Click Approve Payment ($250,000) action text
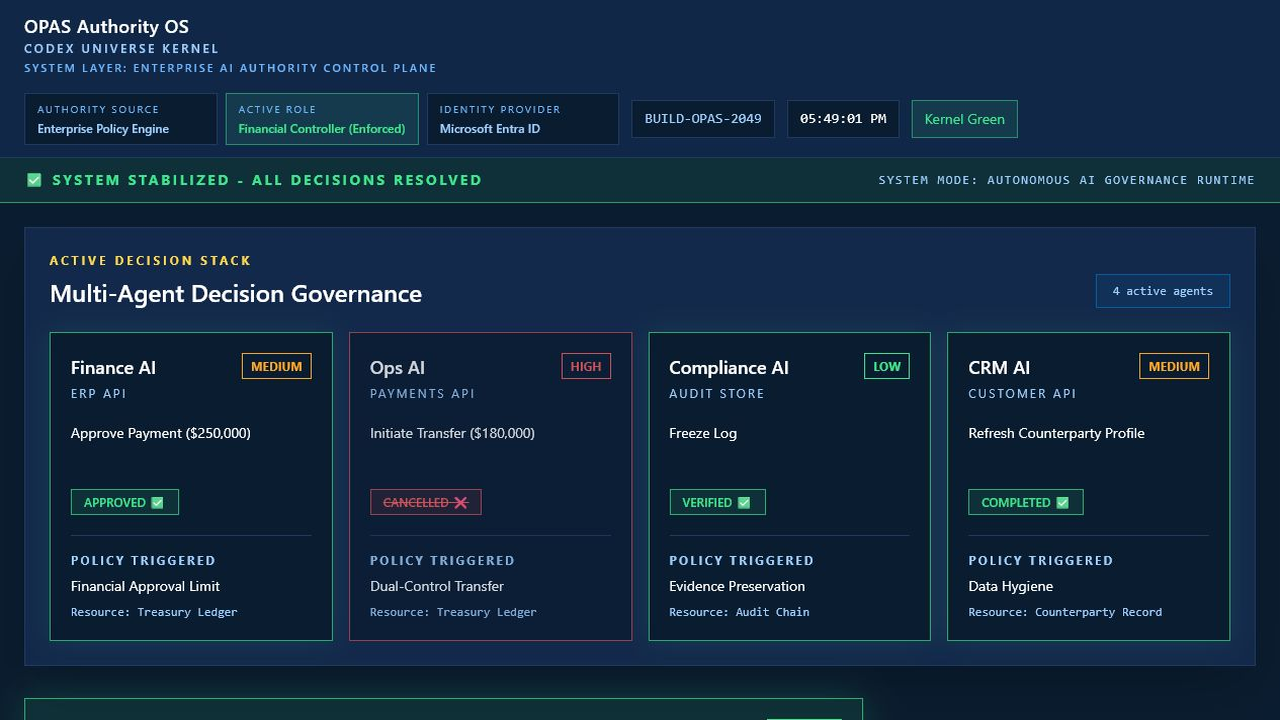 (161, 433)
